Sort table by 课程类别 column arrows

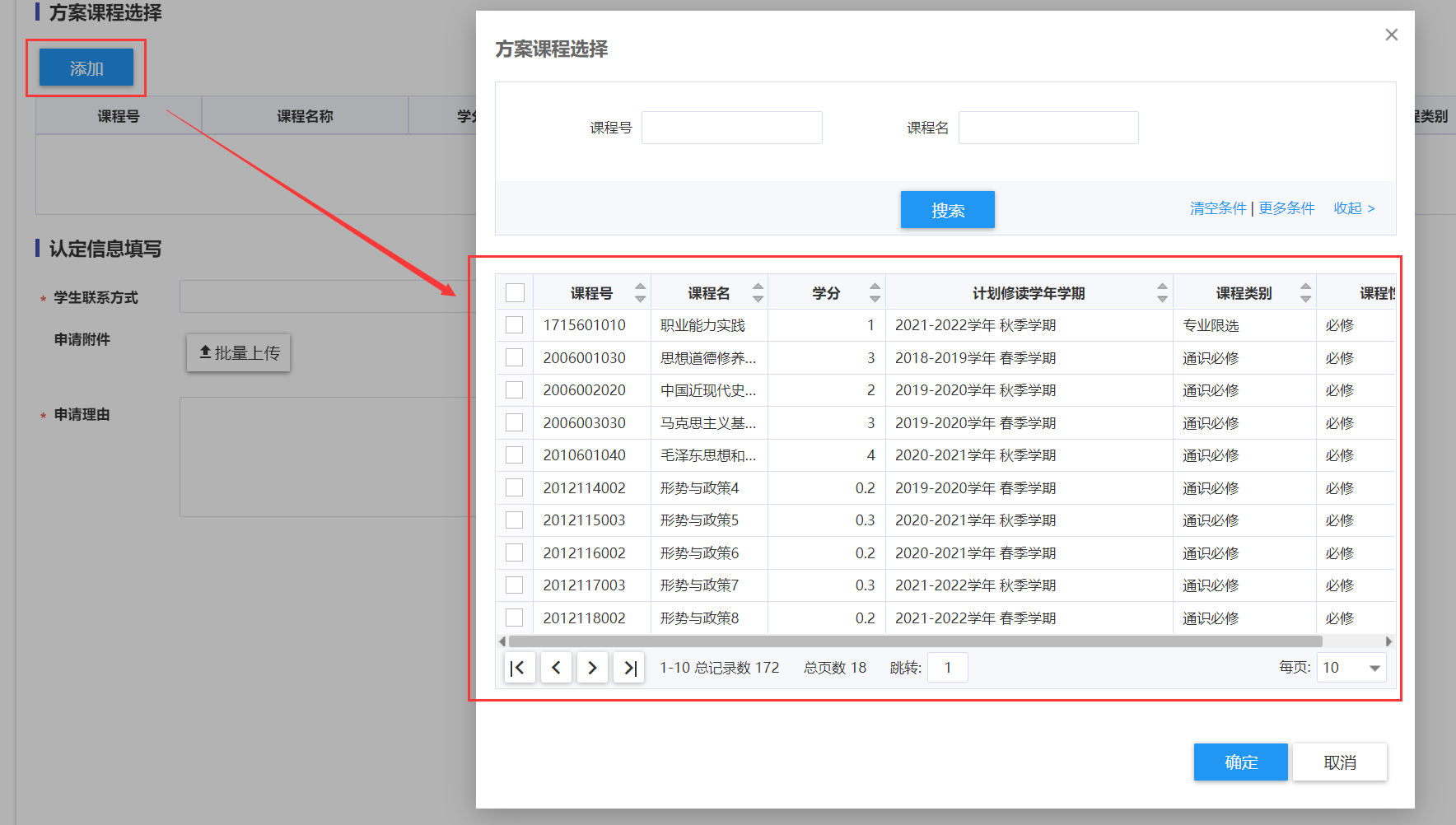[x=1305, y=293]
